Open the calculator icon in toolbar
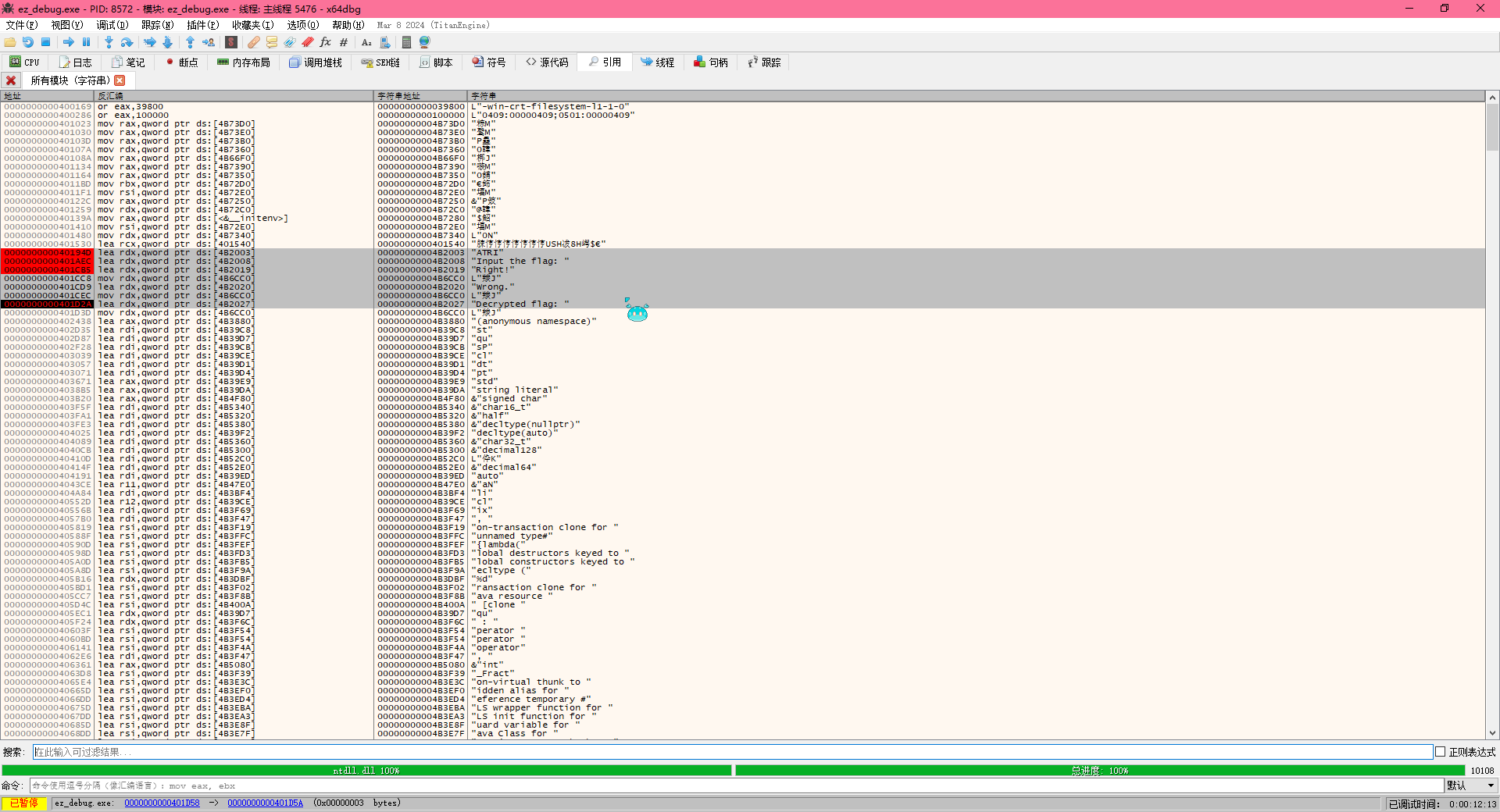The height and width of the screenshot is (812, 1500). (406, 42)
